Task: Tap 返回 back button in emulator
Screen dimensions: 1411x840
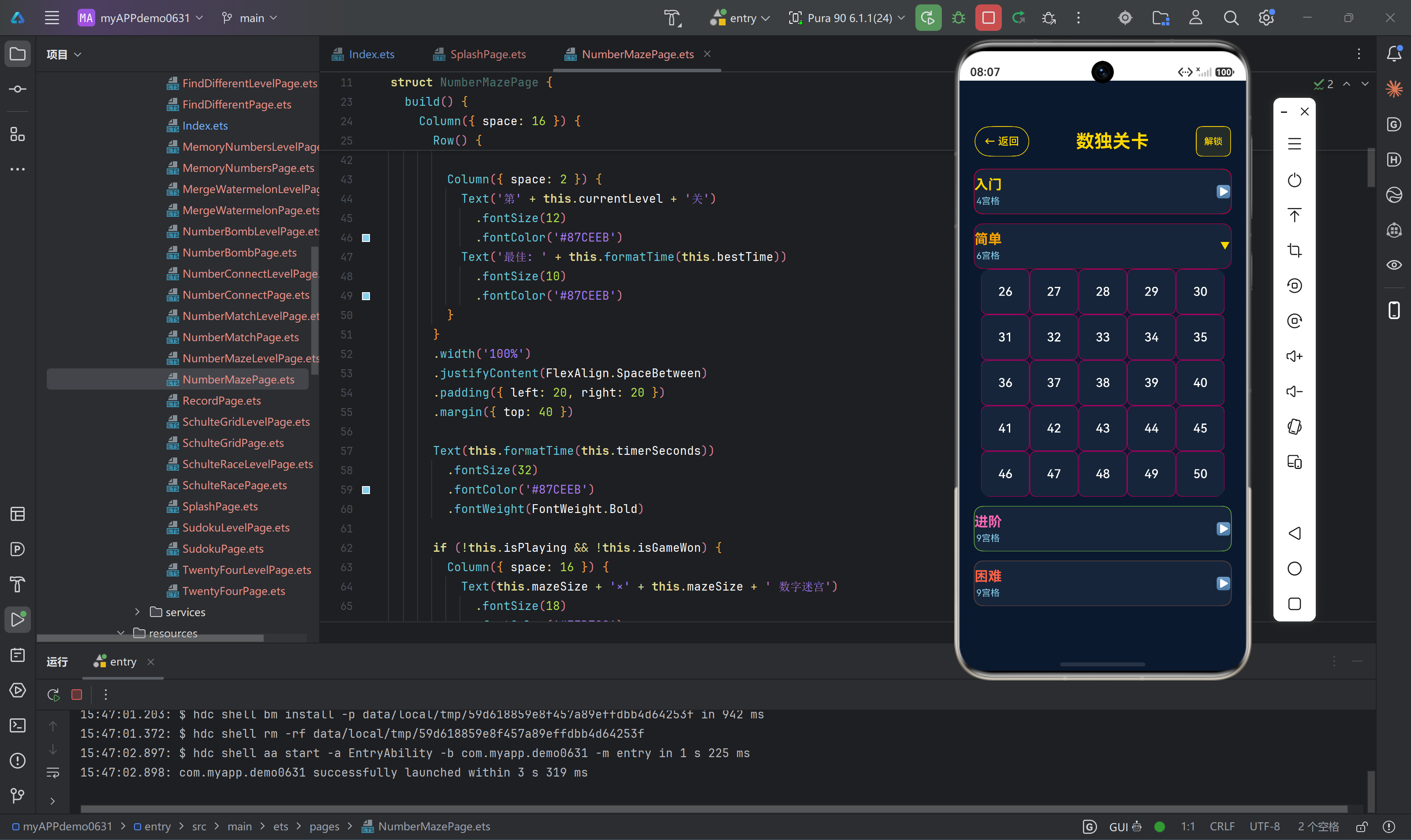Action: (x=1001, y=141)
